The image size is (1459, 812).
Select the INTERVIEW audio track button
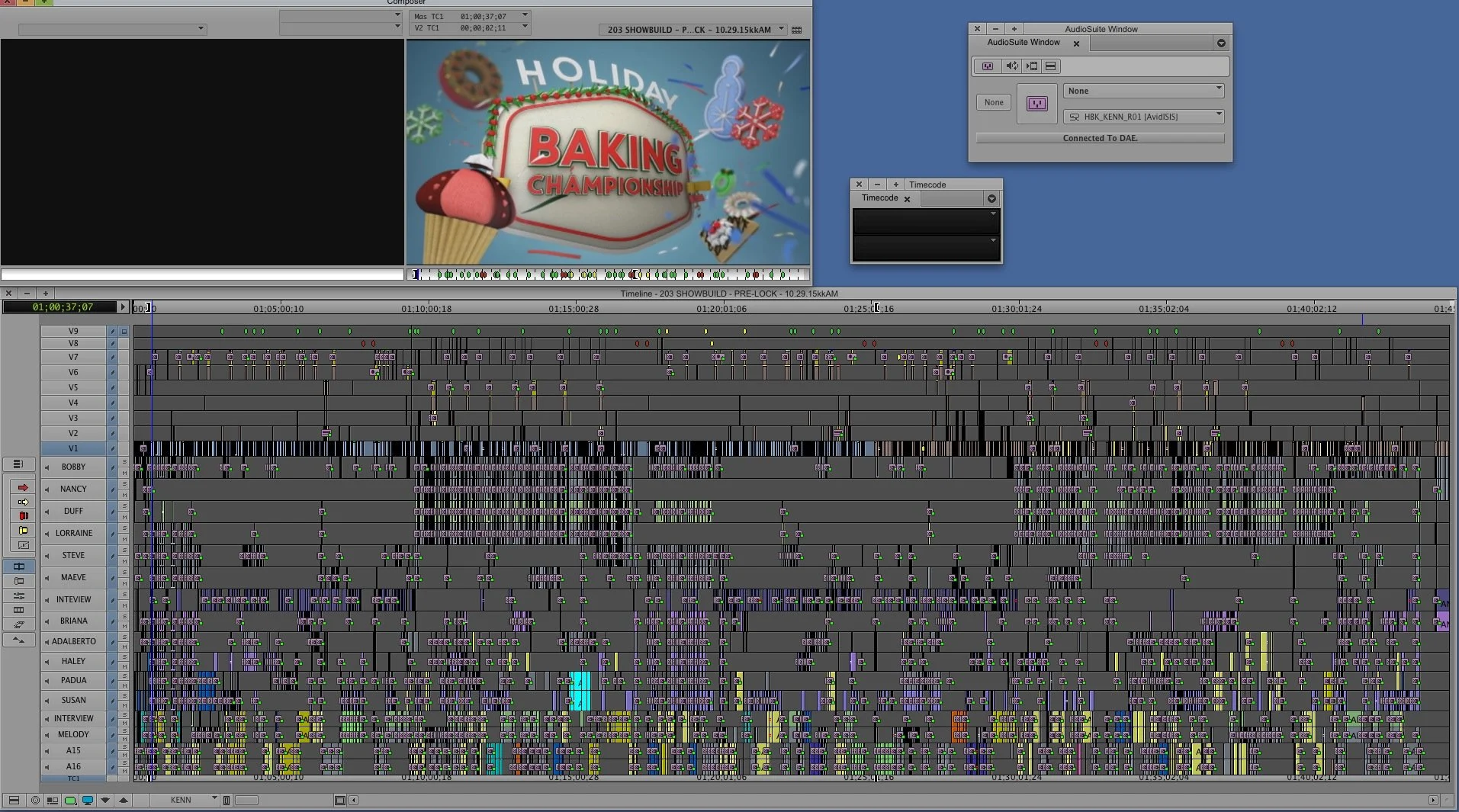(73, 719)
